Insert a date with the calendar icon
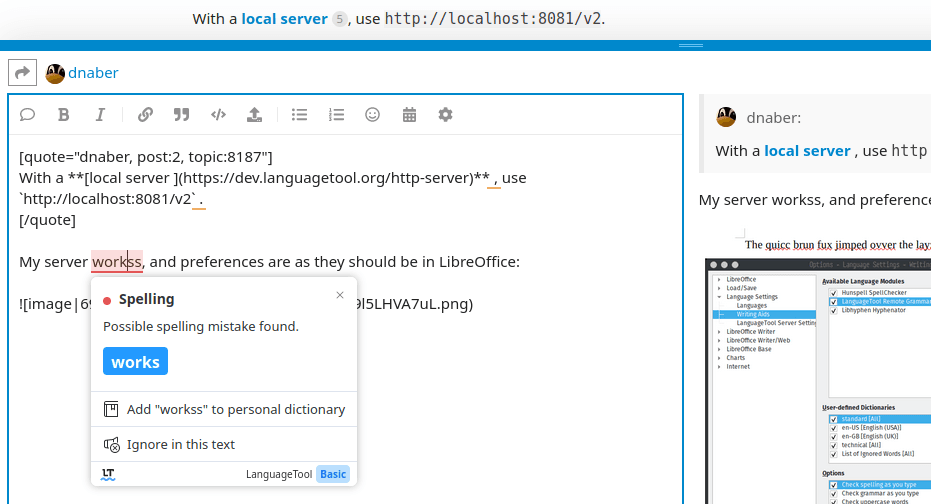Image resolution: width=931 pixels, height=504 pixels. (409, 115)
